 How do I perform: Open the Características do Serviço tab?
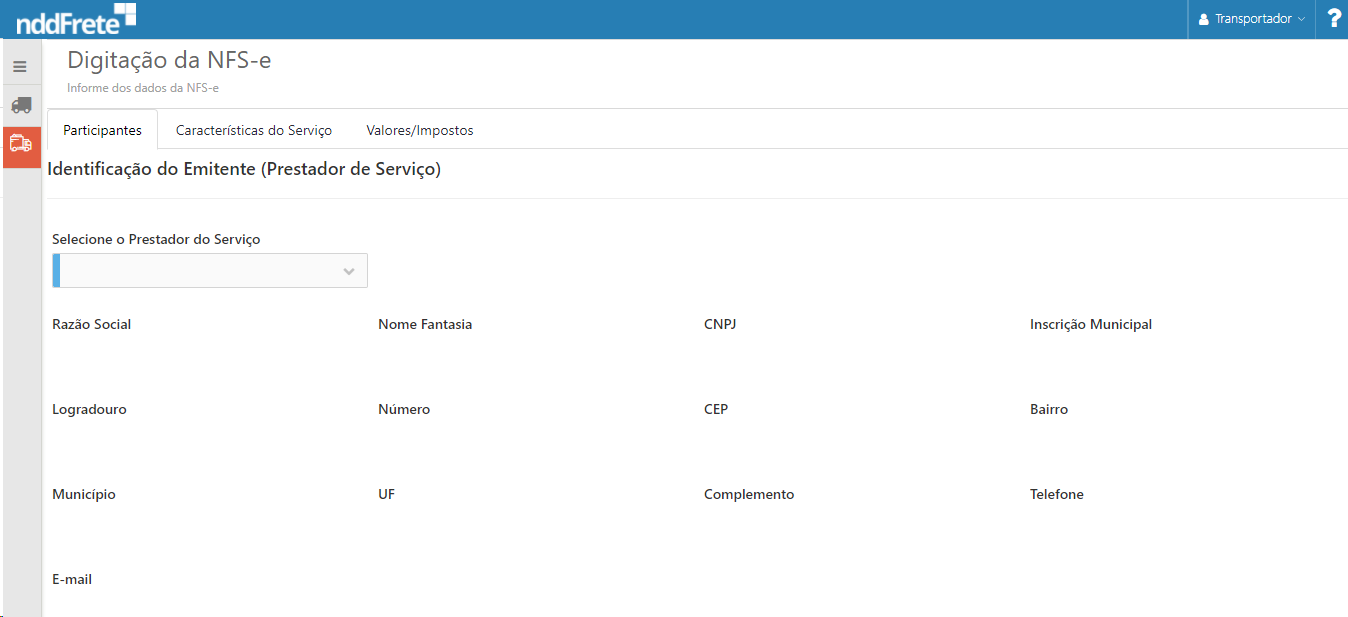tap(254, 130)
